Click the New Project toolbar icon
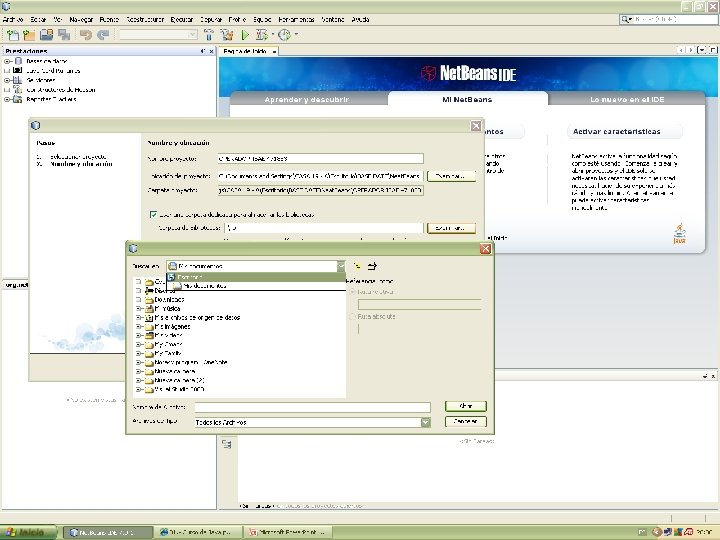The height and width of the screenshot is (540, 720). click(29, 35)
